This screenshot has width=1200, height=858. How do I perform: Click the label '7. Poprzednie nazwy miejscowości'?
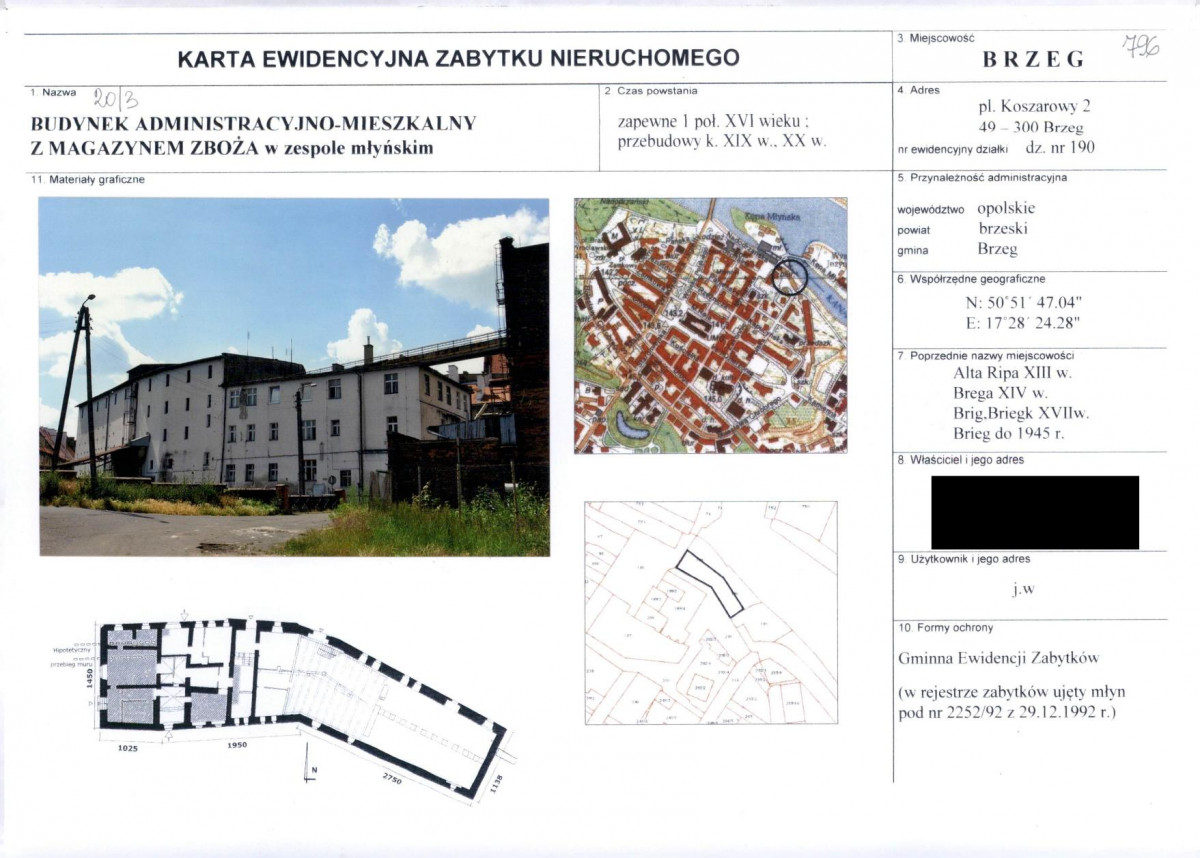[984, 355]
